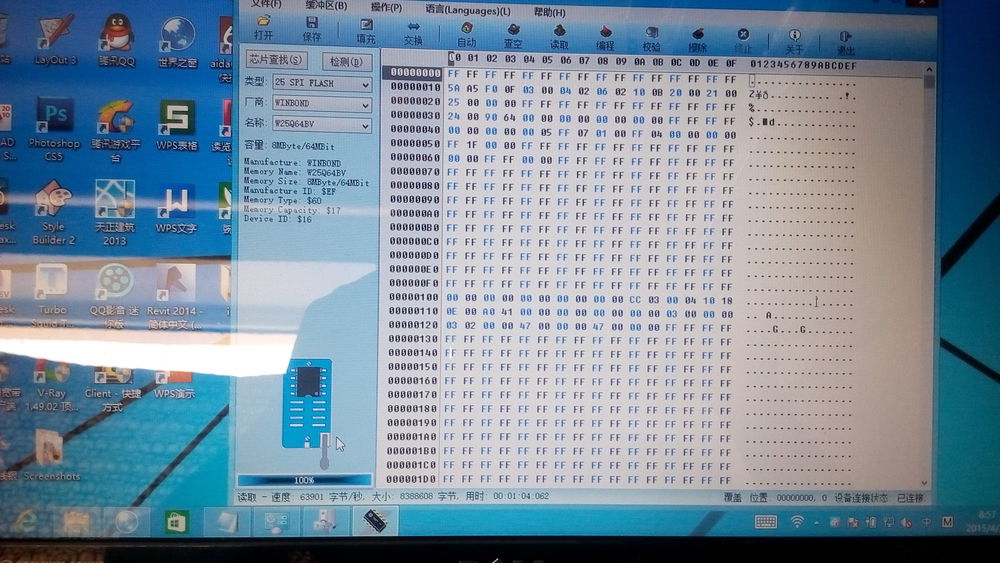Open the Screenshots folder on desktop
1000x563 pixels.
point(51,455)
